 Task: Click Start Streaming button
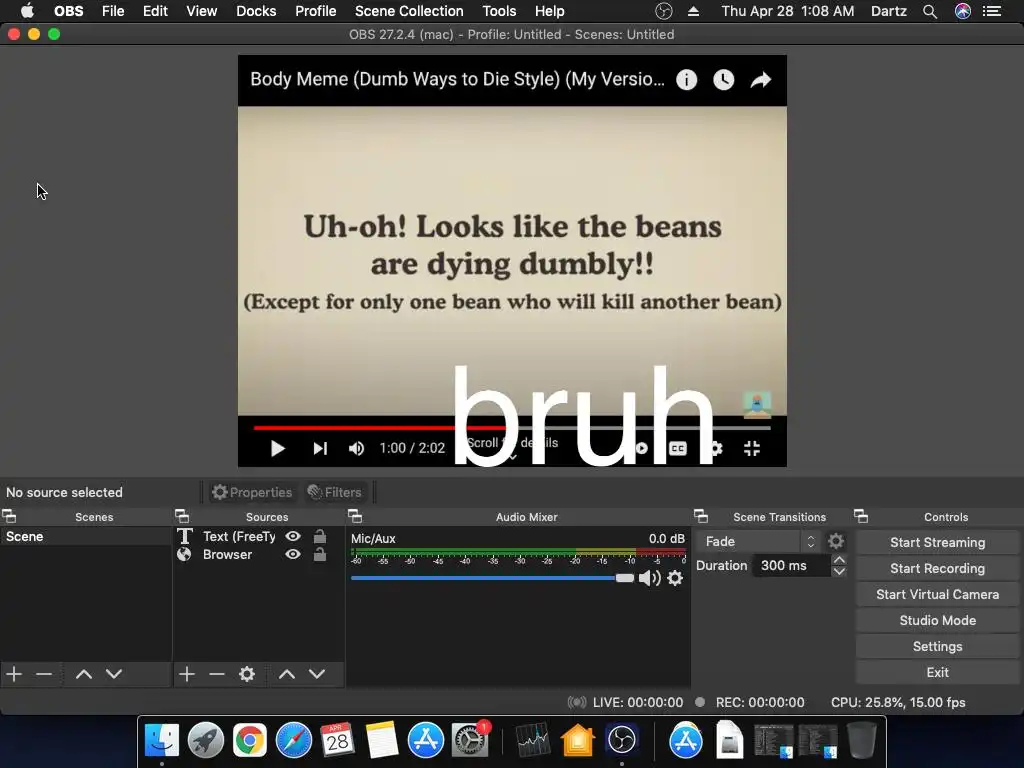937,543
